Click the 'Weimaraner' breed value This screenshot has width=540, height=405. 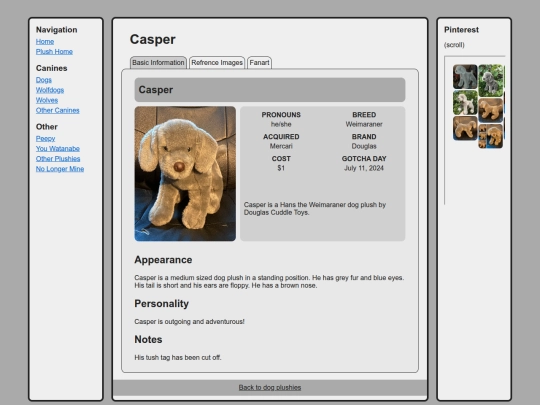click(364, 124)
